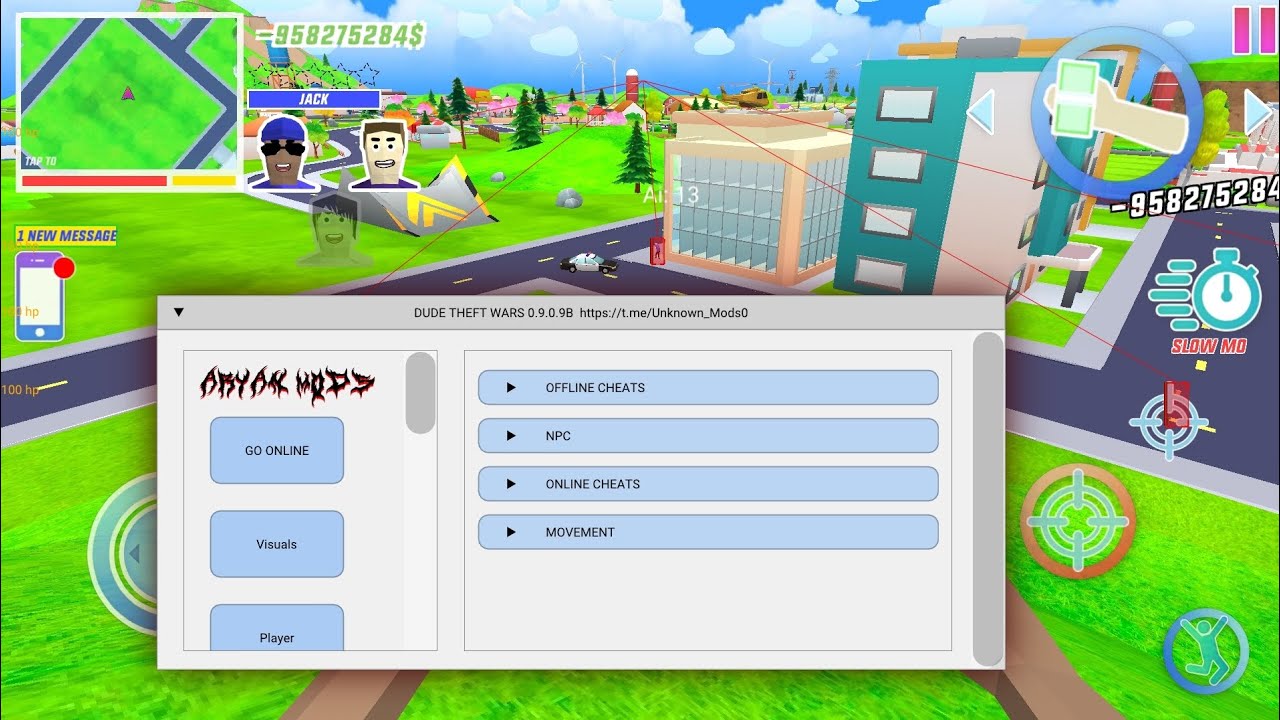Expand the OFFLINE CHEATS section
The height and width of the screenshot is (720, 1280).
pyautogui.click(x=708, y=387)
